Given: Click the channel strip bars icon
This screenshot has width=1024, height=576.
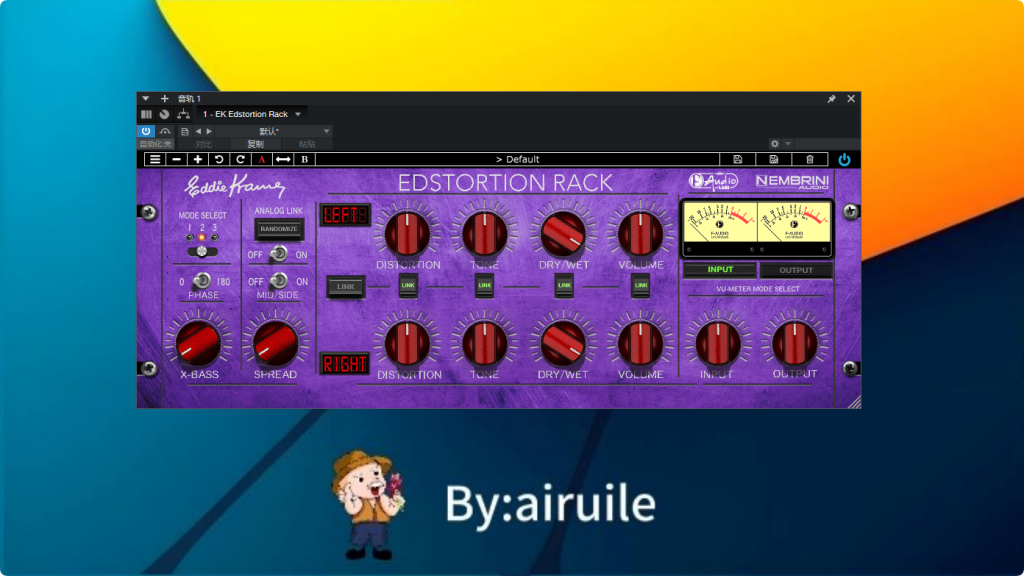Looking at the screenshot, I should 146,114.
